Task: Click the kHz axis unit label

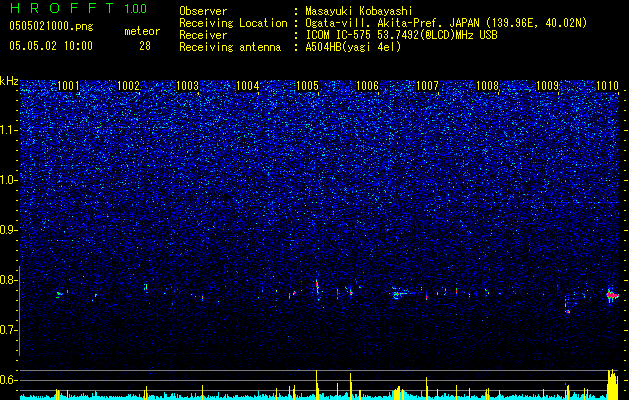Action: pos(9,81)
